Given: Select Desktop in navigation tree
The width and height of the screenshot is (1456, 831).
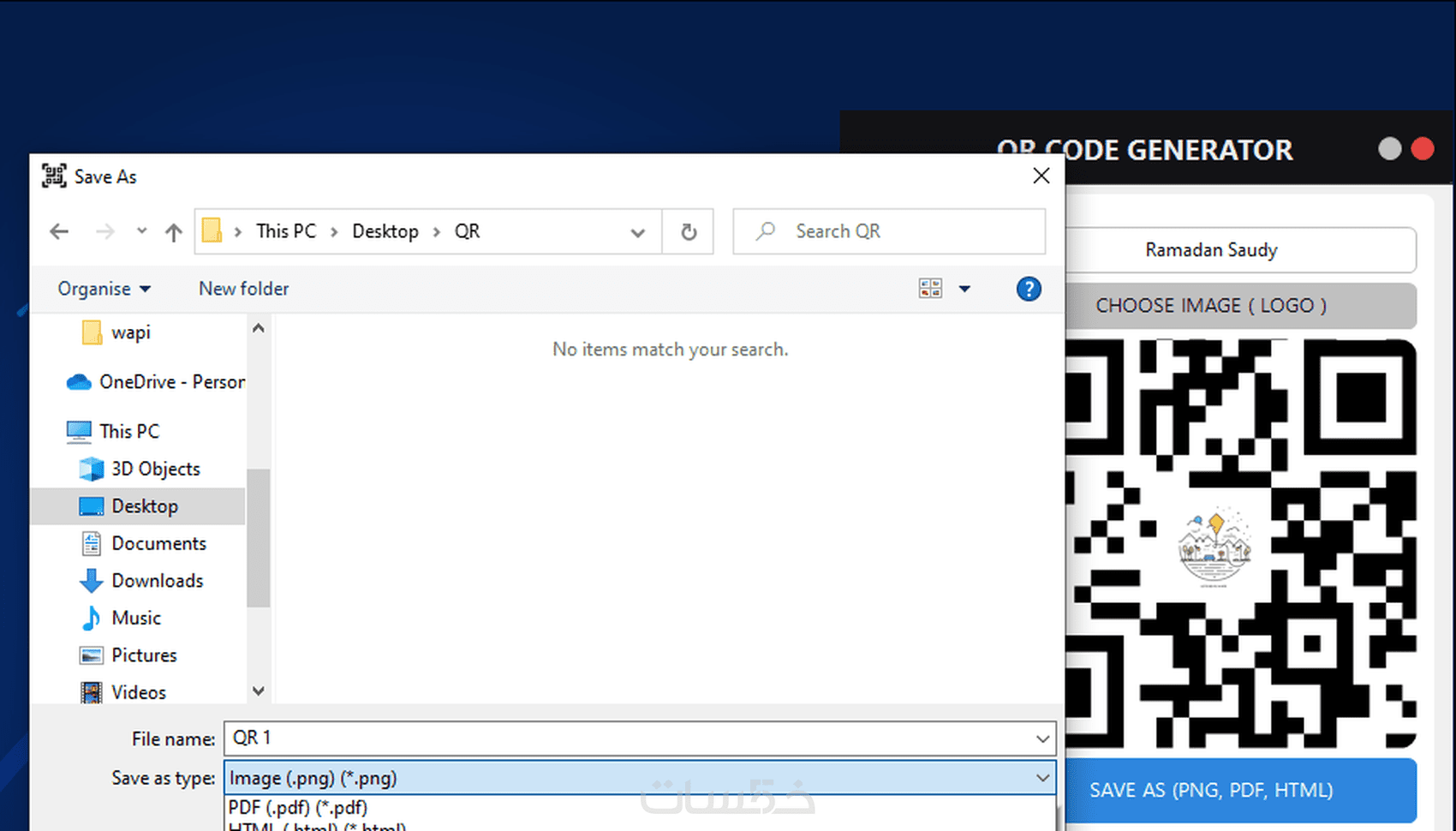Looking at the screenshot, I should click(x=137, y=506).
